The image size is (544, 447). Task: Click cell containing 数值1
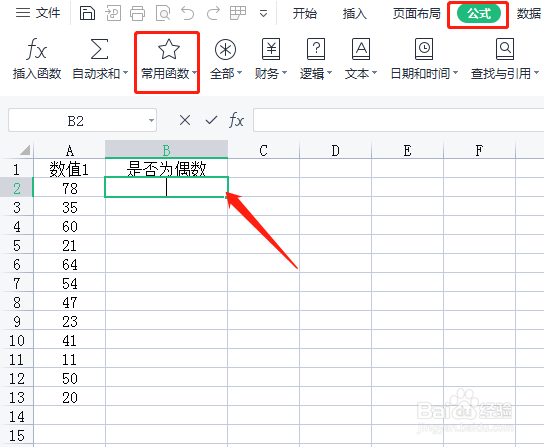(69, 169)
